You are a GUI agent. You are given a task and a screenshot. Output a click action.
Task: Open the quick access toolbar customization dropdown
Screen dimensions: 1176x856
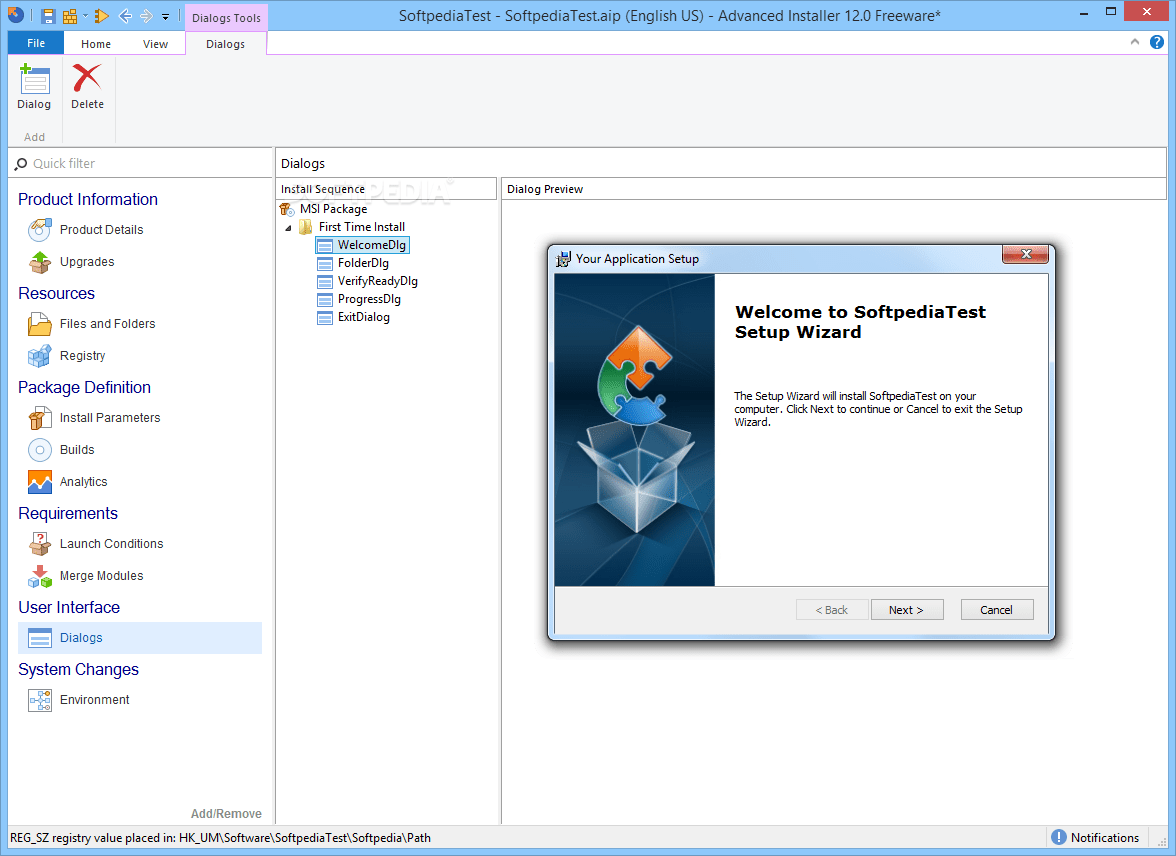[x=166, y=15]
